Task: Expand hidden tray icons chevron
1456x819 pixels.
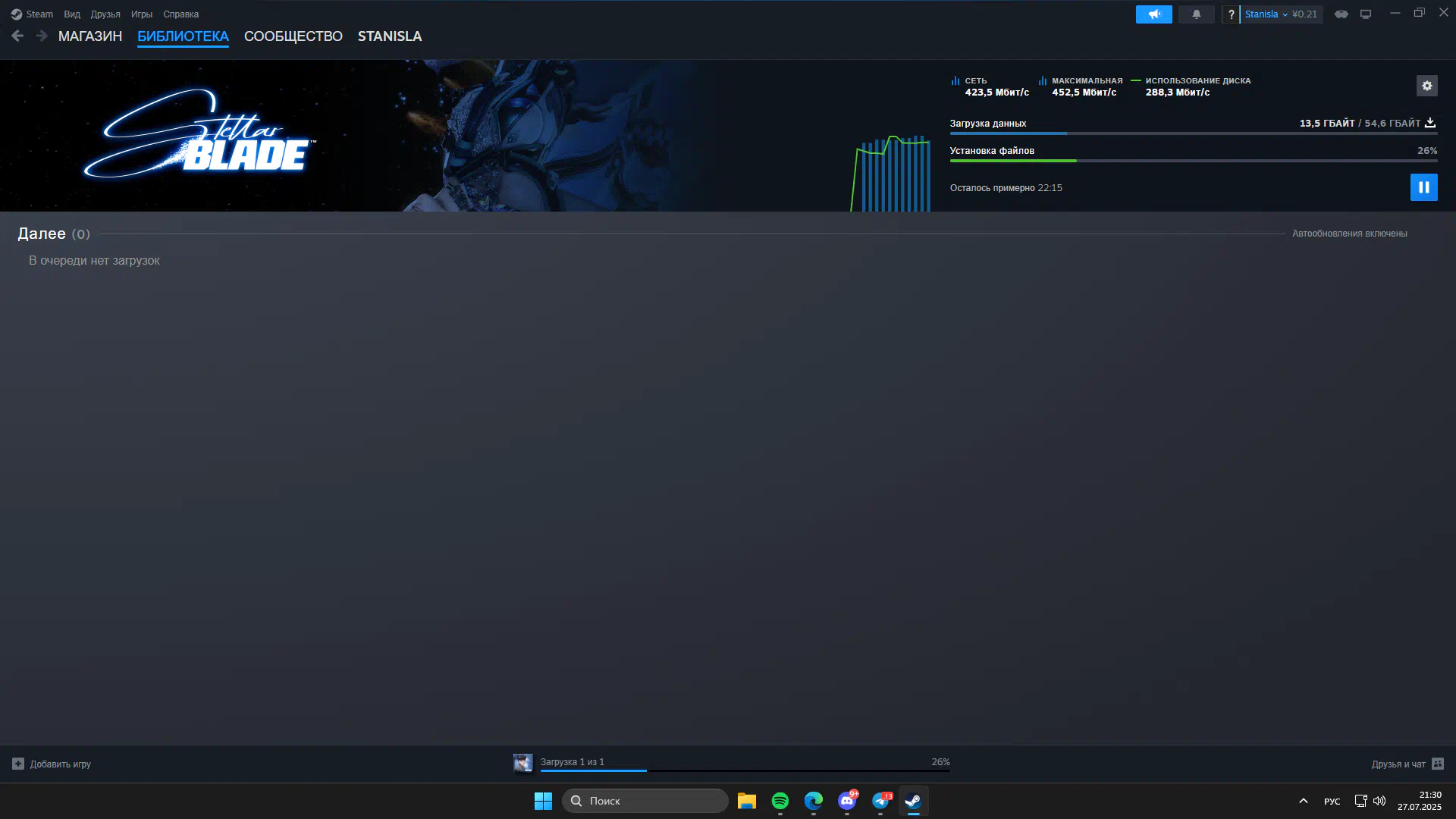Action: 1304,801
